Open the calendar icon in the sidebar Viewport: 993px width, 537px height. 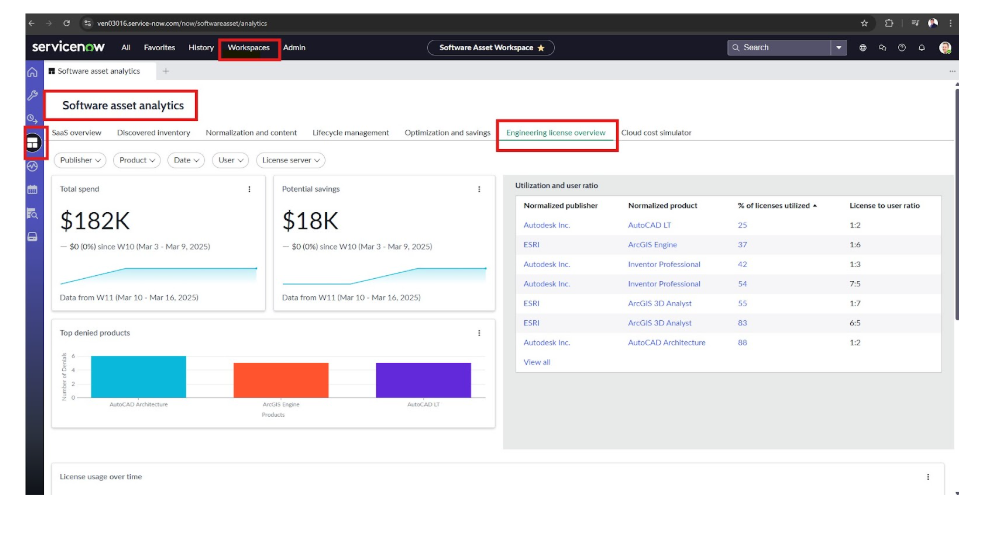[x=32, y=189]
